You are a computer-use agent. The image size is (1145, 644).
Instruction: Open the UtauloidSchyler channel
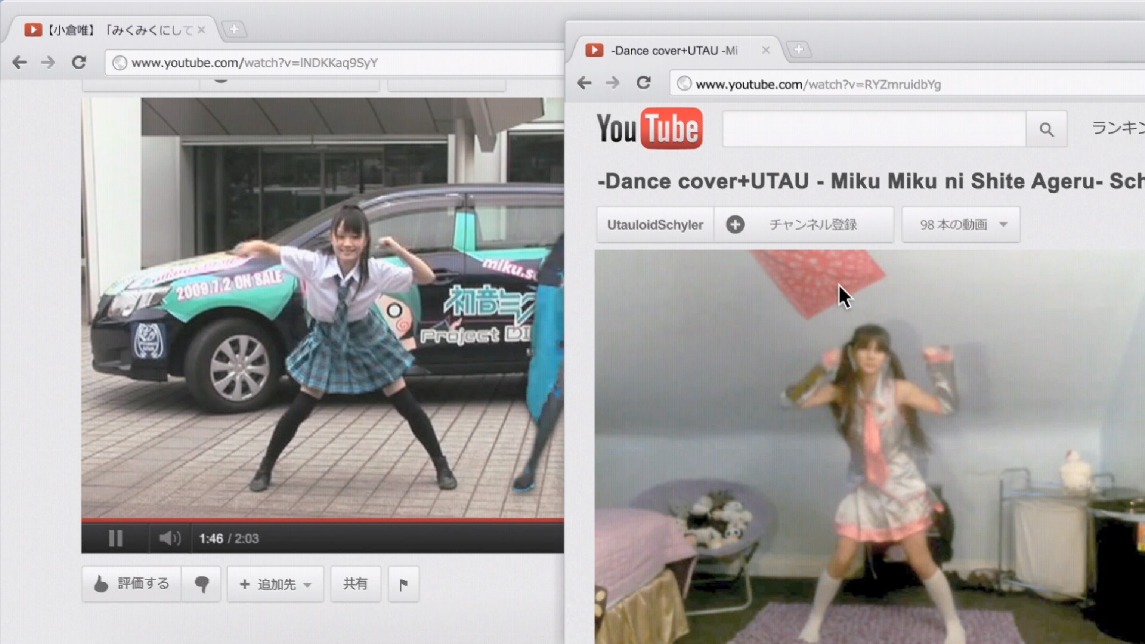tap(655, 225)
